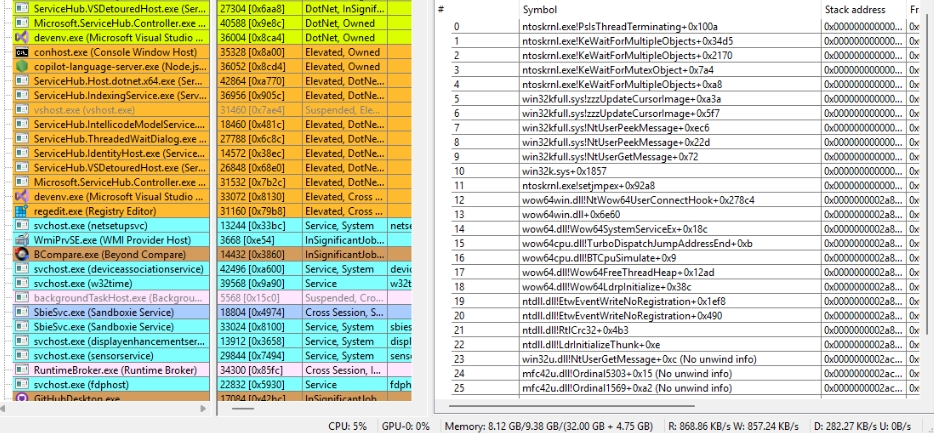The image size is (934, 433).
Task: Click the CPU: 5% status bar entry
Action: tap(347, 426)
